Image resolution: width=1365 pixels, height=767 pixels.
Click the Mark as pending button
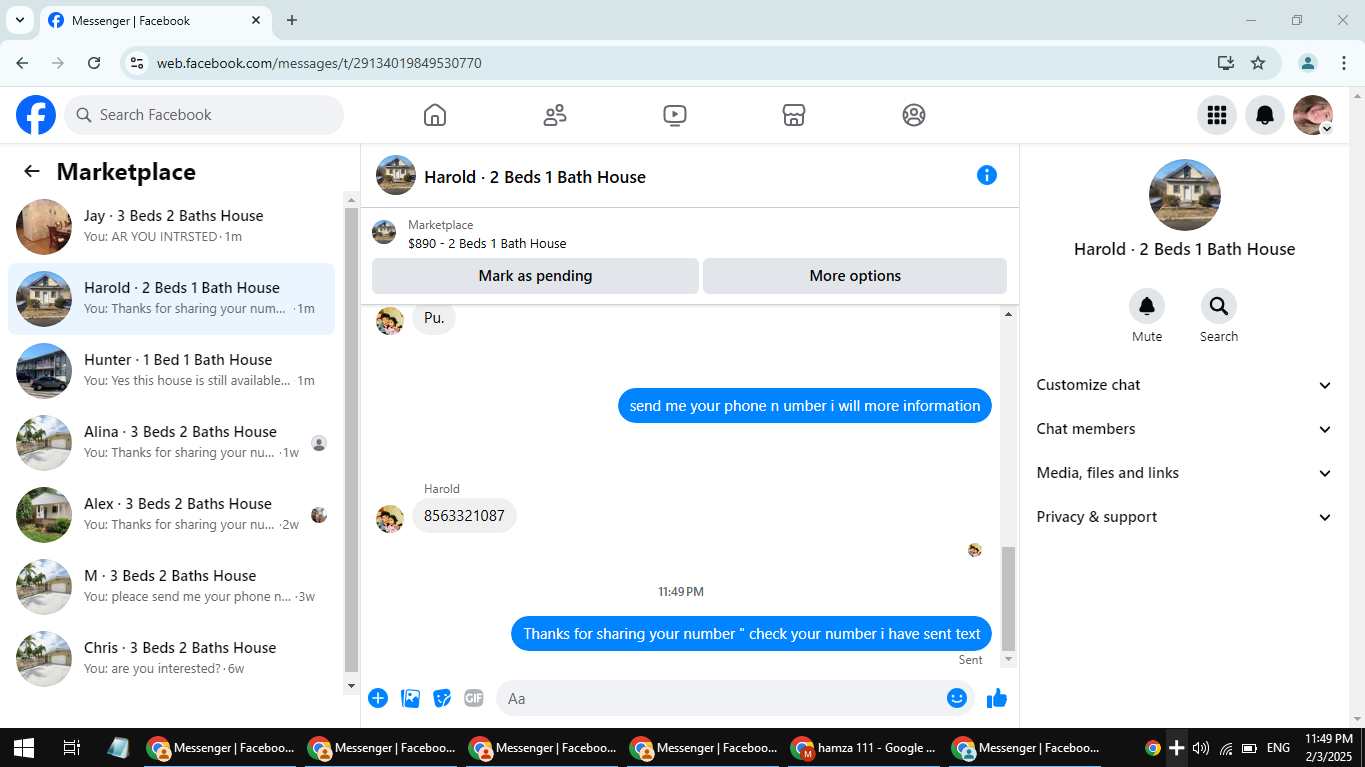(x=535, y=276)
